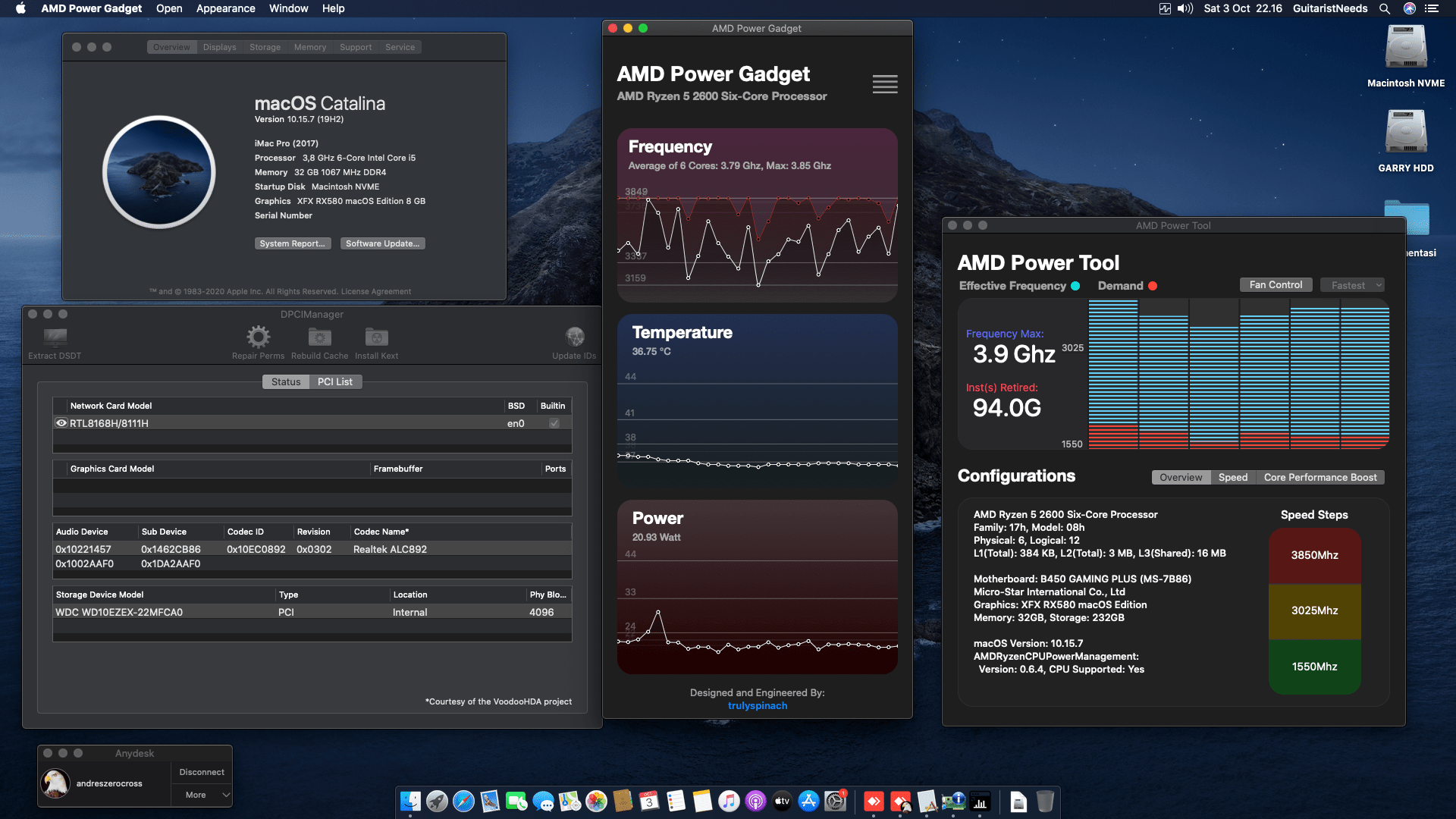Click the Update IDs globe icon

click(575, 337)
